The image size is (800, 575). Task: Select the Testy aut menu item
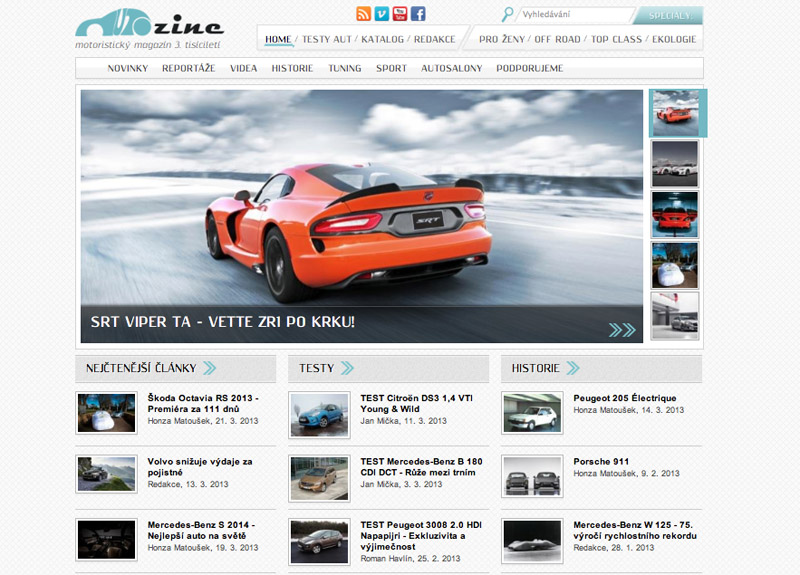[329, 40]
